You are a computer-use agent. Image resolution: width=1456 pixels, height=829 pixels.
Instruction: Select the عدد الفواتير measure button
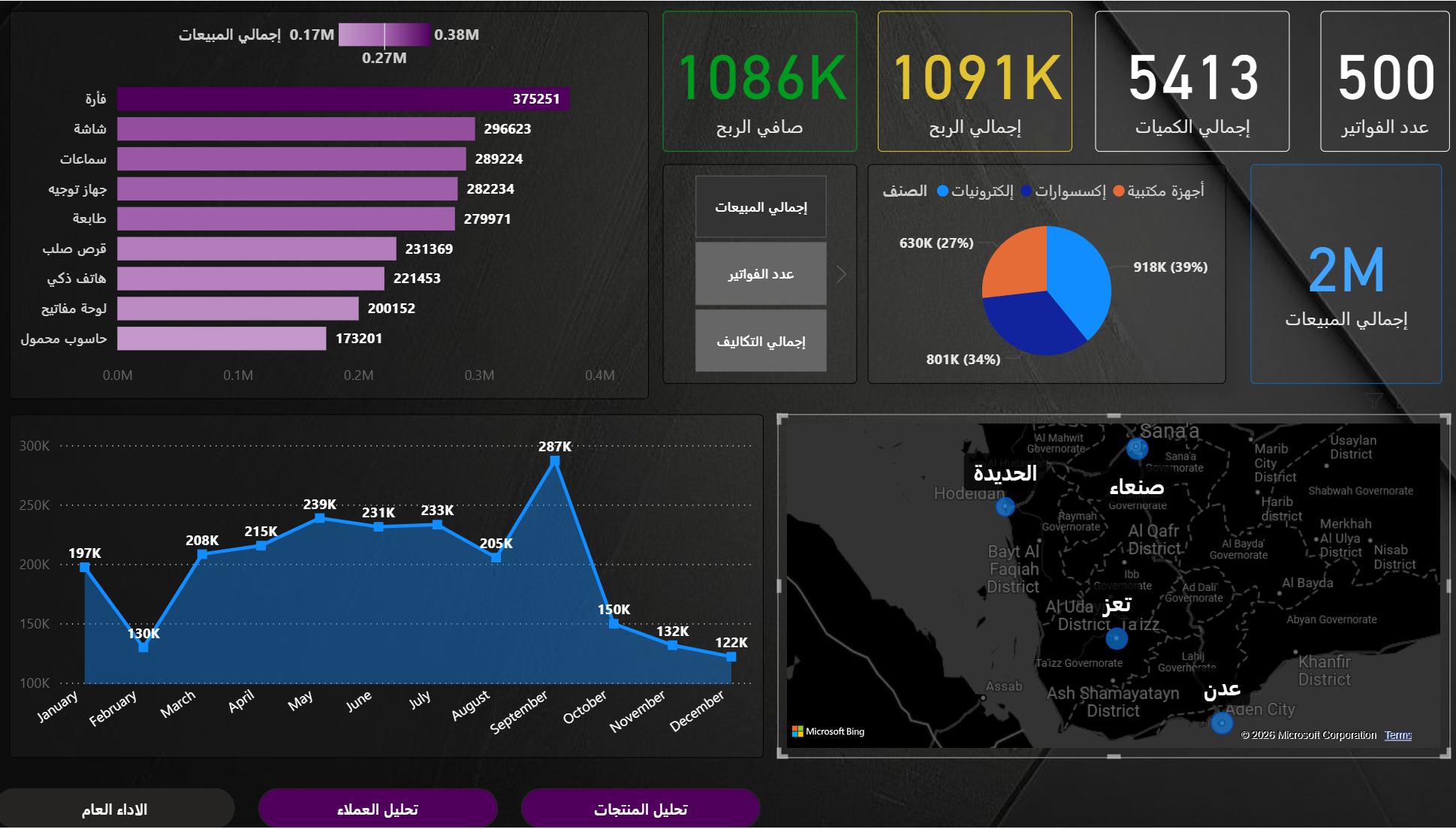coord(761,274)
